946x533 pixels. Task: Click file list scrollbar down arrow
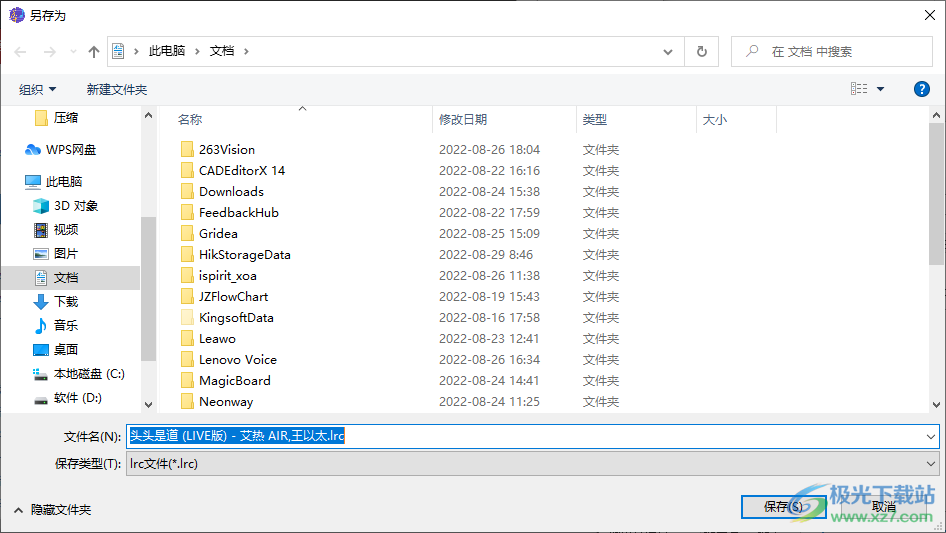click(936, 404)
